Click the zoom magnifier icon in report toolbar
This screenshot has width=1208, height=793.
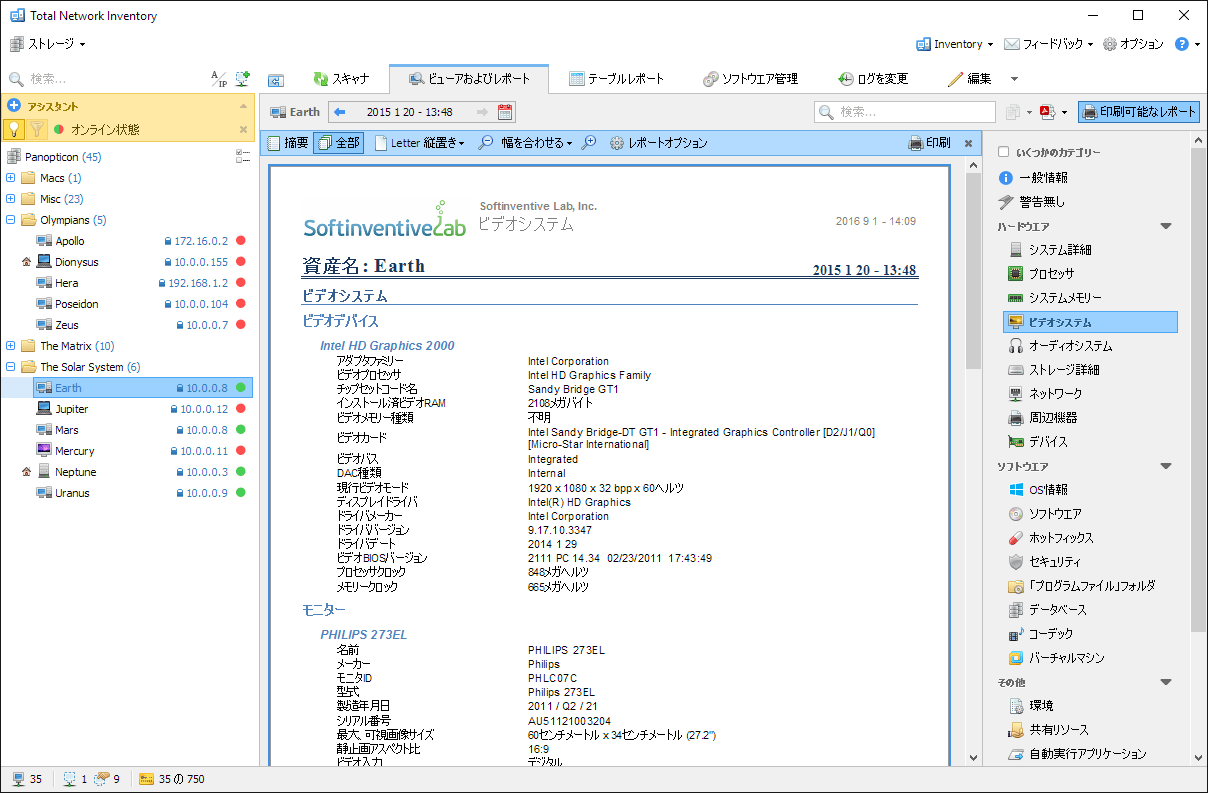pos(589,143)
